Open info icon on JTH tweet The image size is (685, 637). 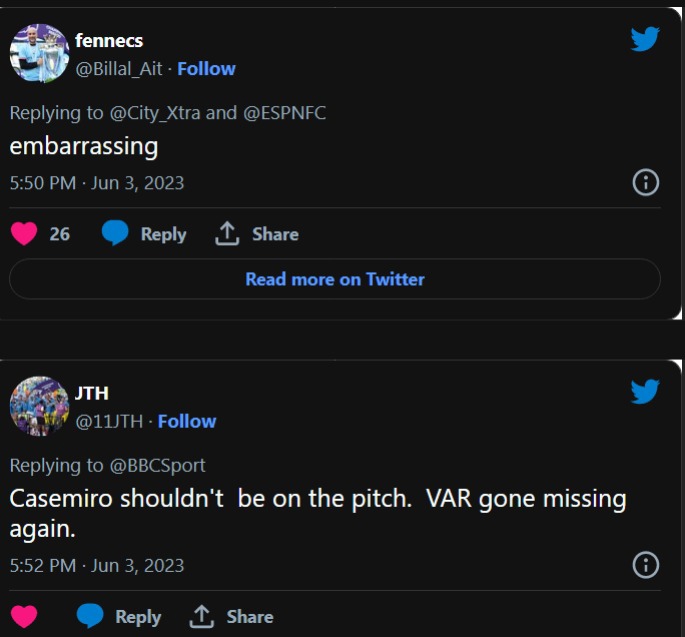coord(646,565)
